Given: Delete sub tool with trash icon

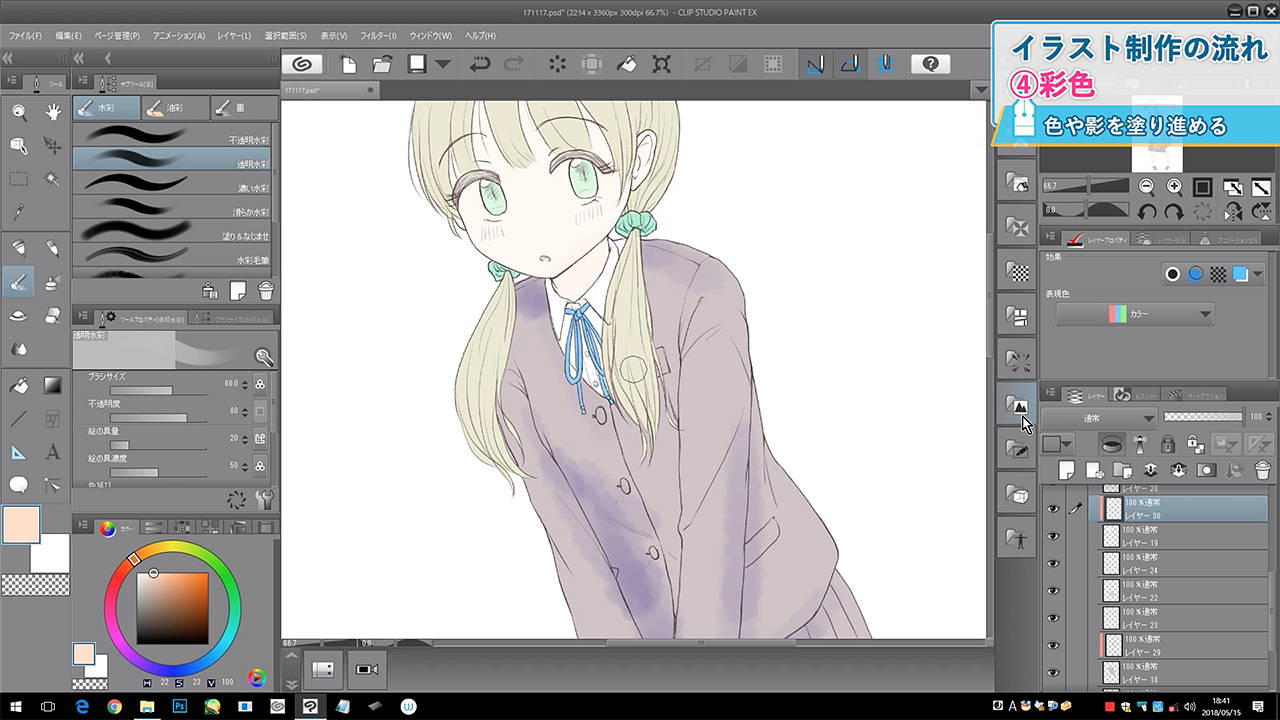Looking at the screenshot, I should click(x=265, y=291).
